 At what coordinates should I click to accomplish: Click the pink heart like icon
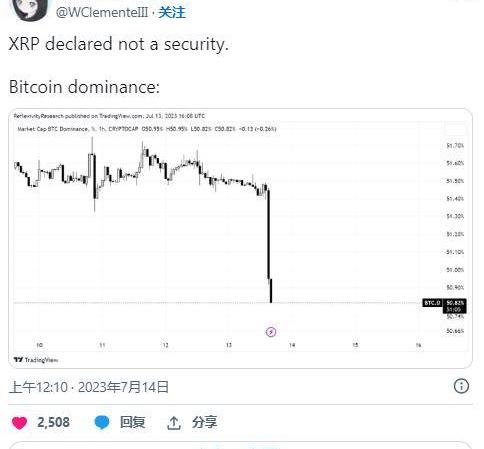tap(19, 423)
